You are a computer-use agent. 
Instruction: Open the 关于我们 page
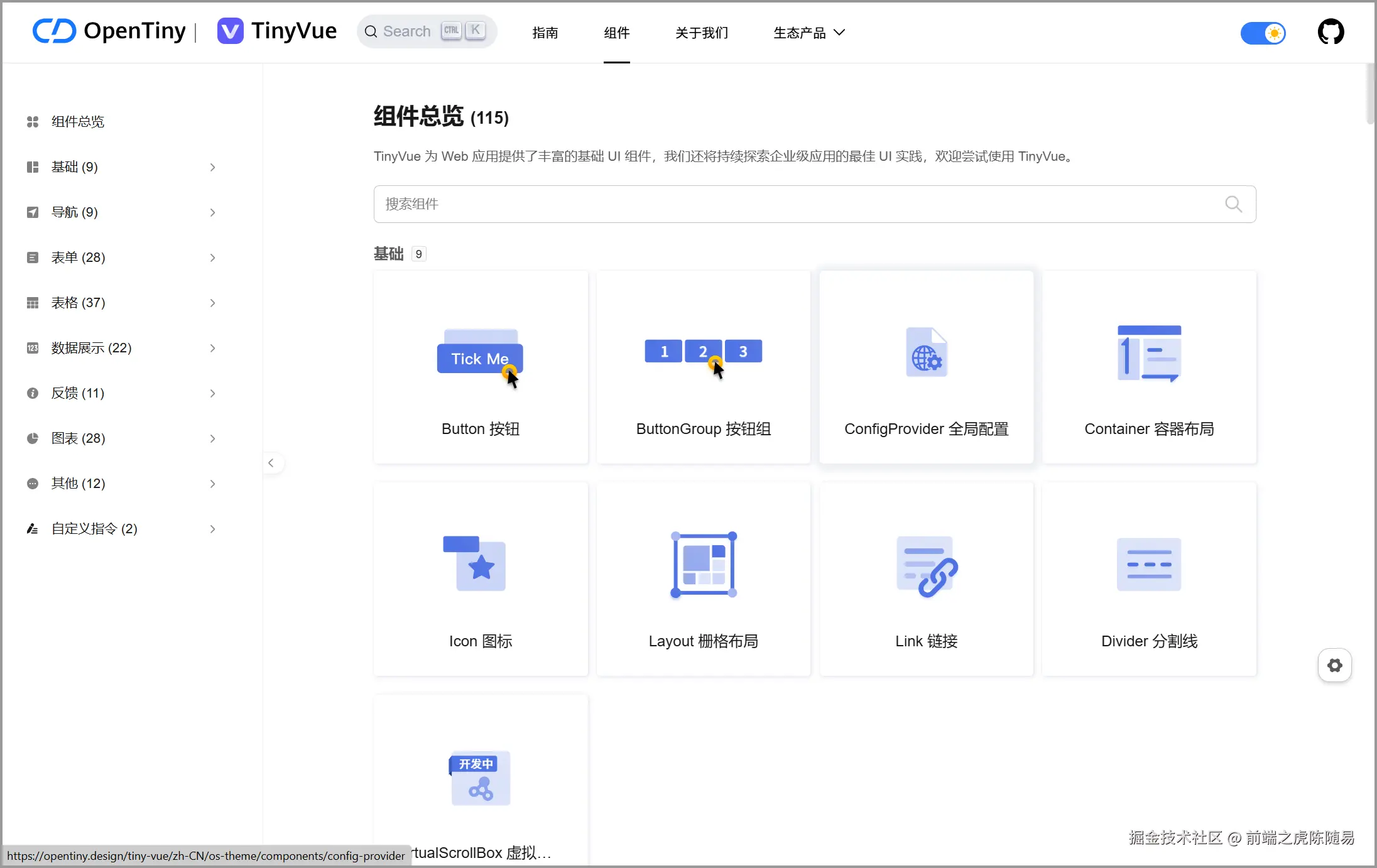tap(701, 33)
